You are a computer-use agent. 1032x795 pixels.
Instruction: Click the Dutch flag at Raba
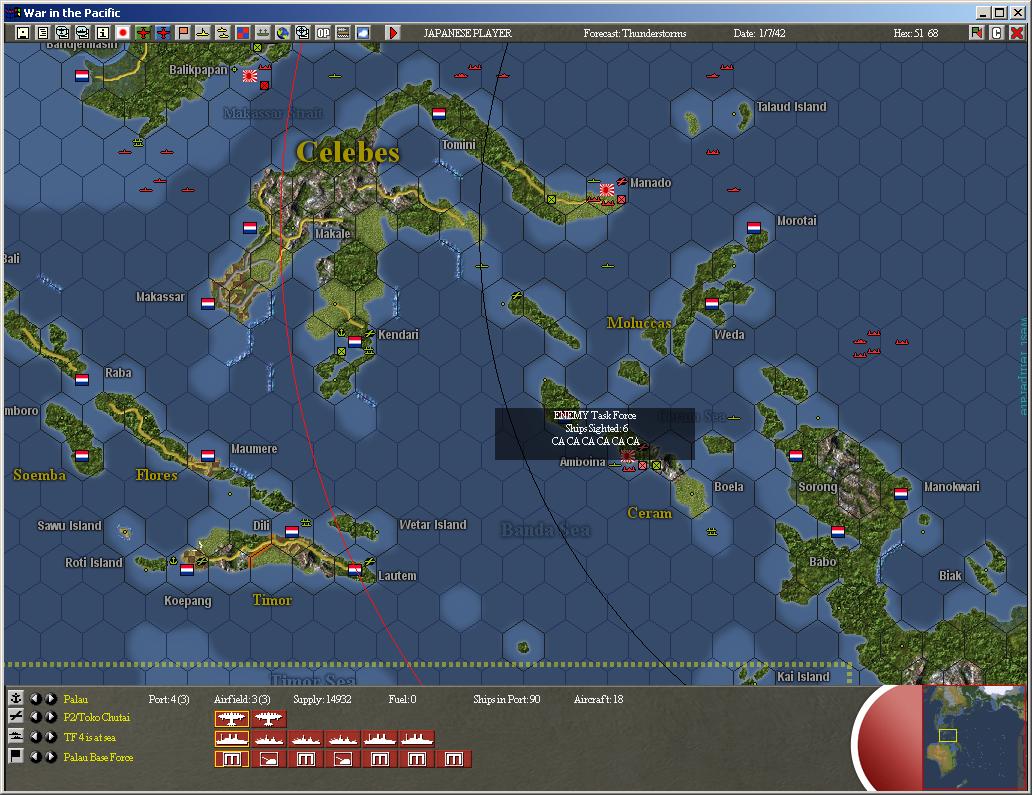pyautogui.click(x=82, y=379)
